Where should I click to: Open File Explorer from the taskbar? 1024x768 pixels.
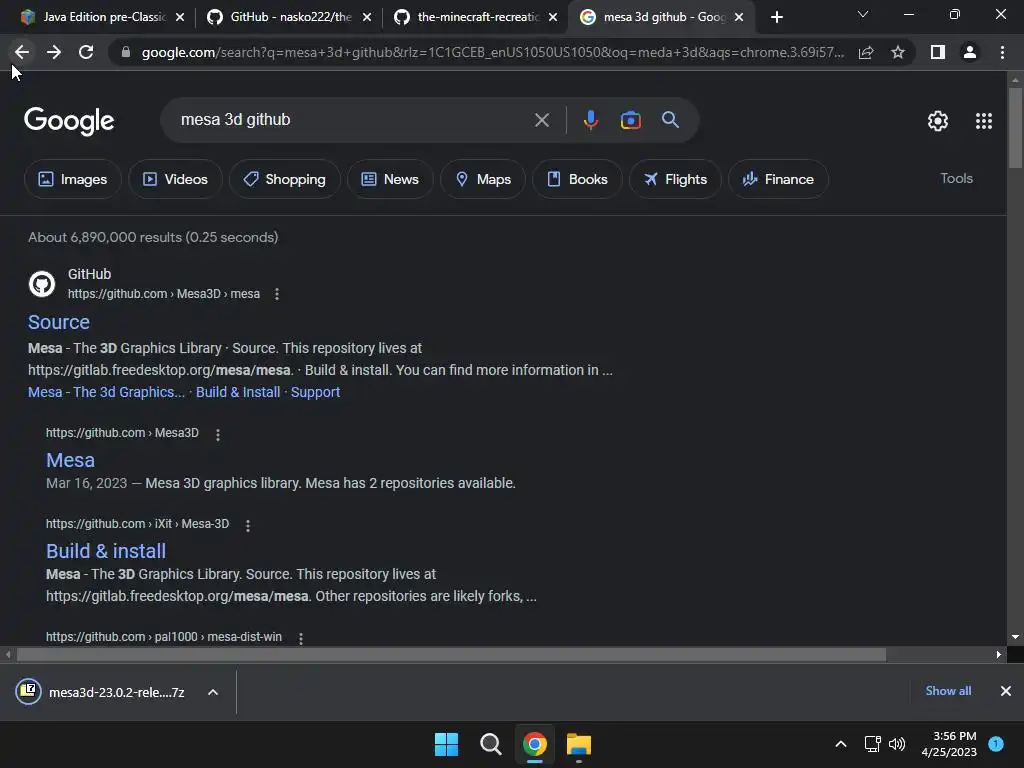[x=579, y=744]
